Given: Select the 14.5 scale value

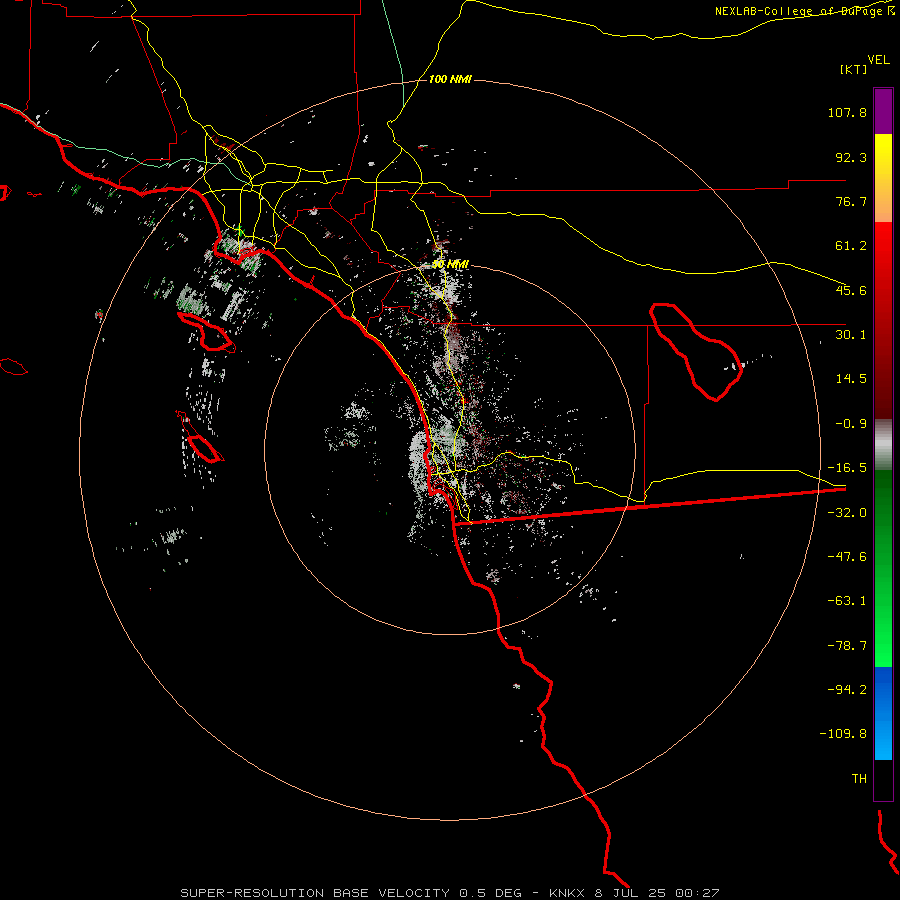Looking at the screenshot, I should 851,379.
